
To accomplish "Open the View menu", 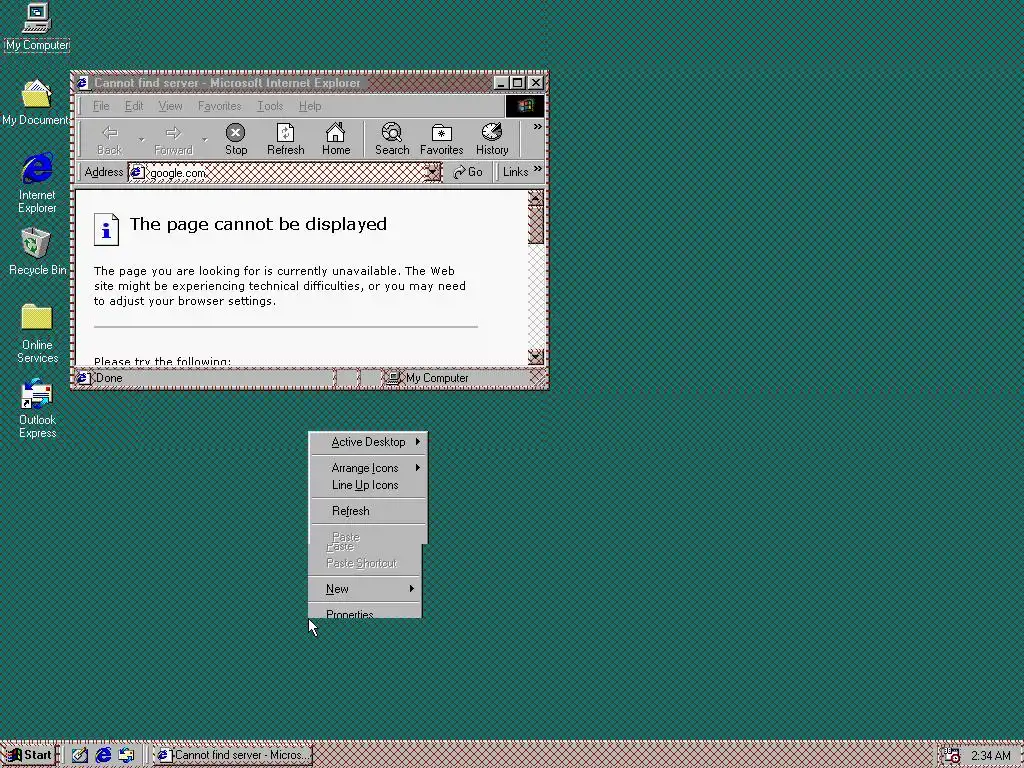I will point(170,106).
